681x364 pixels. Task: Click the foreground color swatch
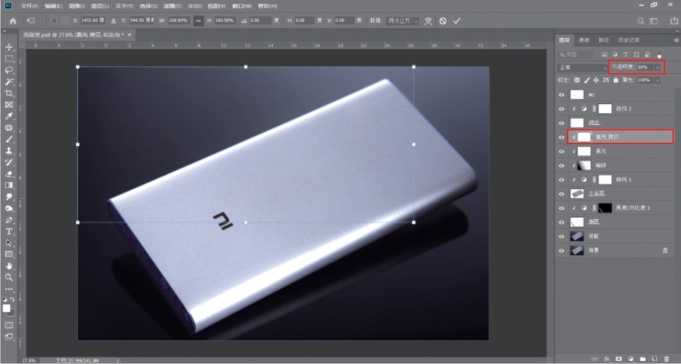(x=7, y=308)
